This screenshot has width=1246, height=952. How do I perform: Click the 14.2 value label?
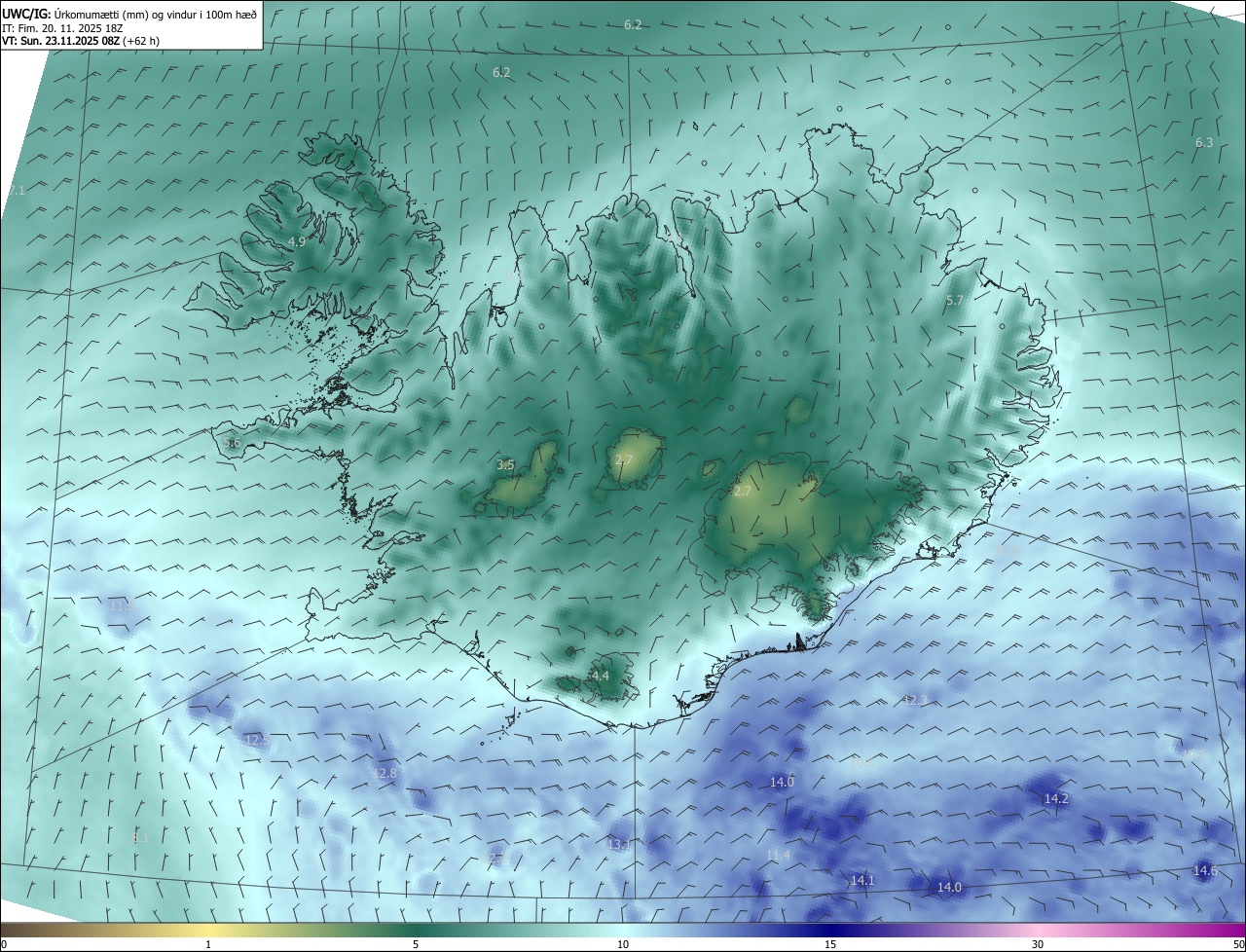tap(1056, 798)
